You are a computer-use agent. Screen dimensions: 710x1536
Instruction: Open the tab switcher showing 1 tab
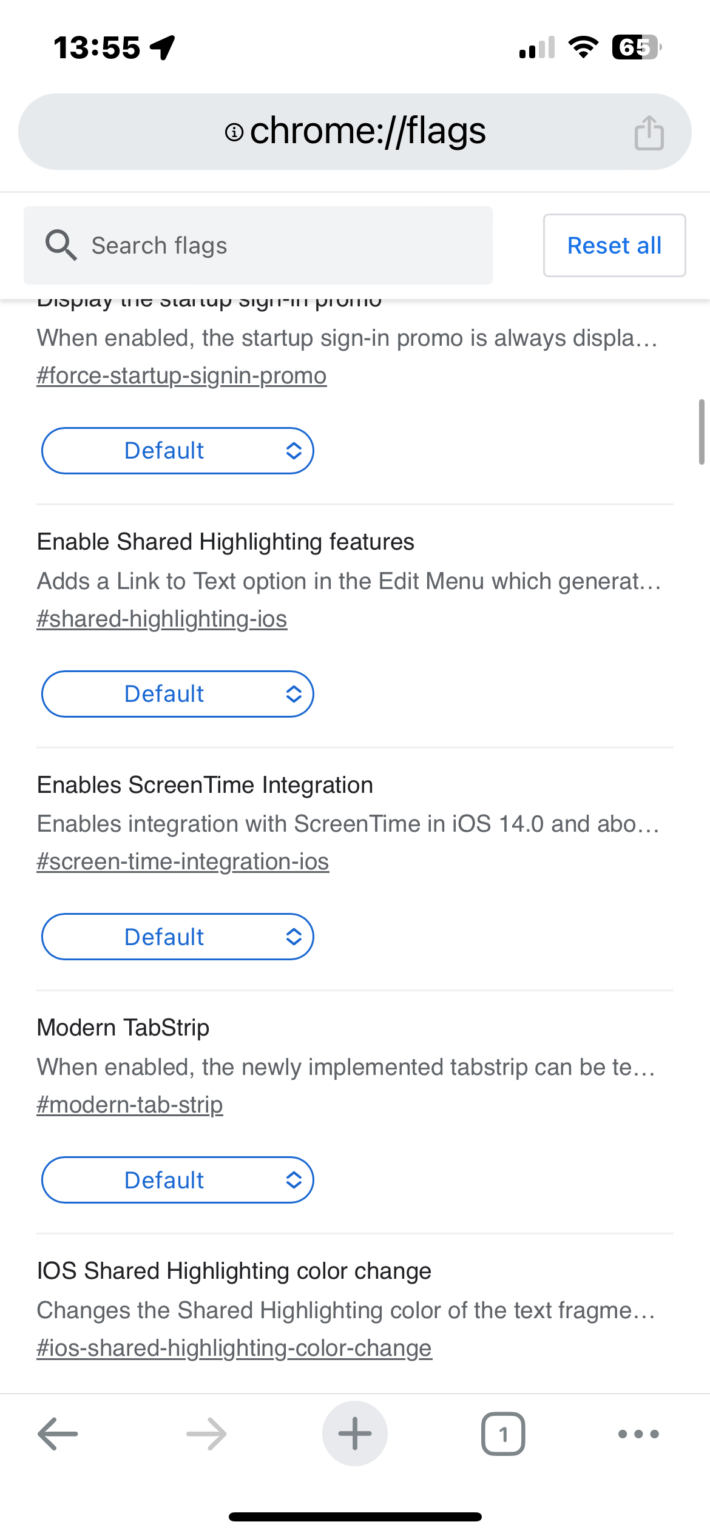503,1433
